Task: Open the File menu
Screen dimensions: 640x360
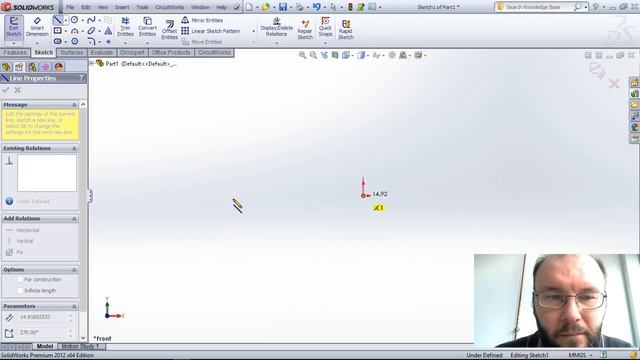Action: coord(70,7)
